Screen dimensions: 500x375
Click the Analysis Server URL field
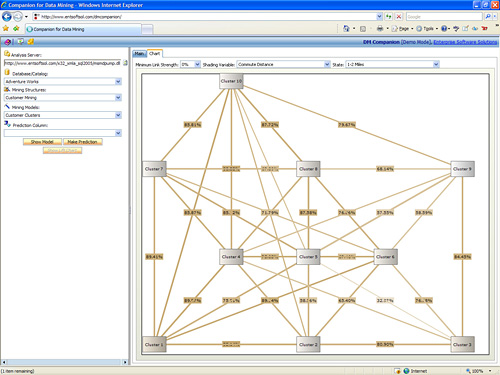62,63
